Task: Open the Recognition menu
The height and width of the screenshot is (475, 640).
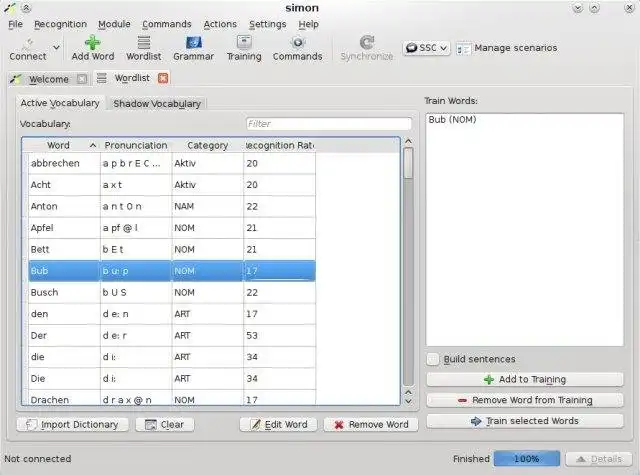Action: [60, 24]
